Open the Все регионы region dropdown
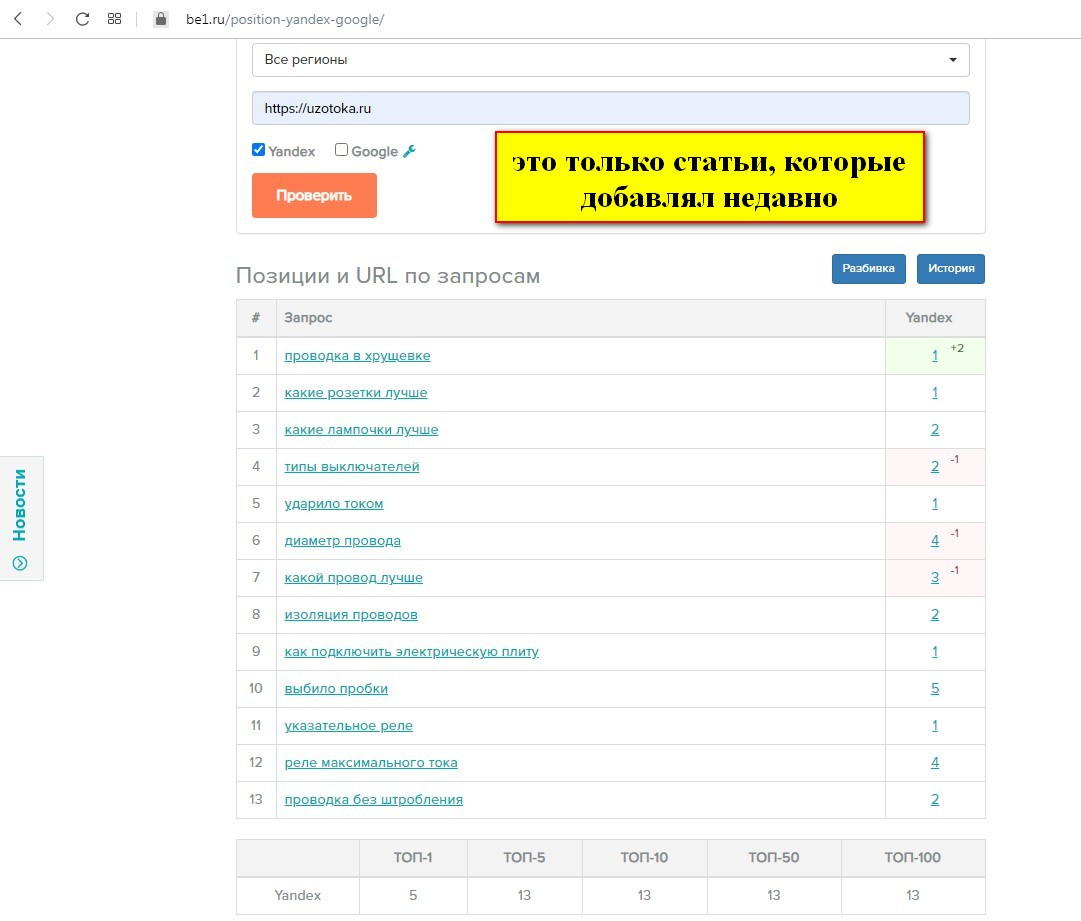The image size is (1081, 921). (610, 60)
